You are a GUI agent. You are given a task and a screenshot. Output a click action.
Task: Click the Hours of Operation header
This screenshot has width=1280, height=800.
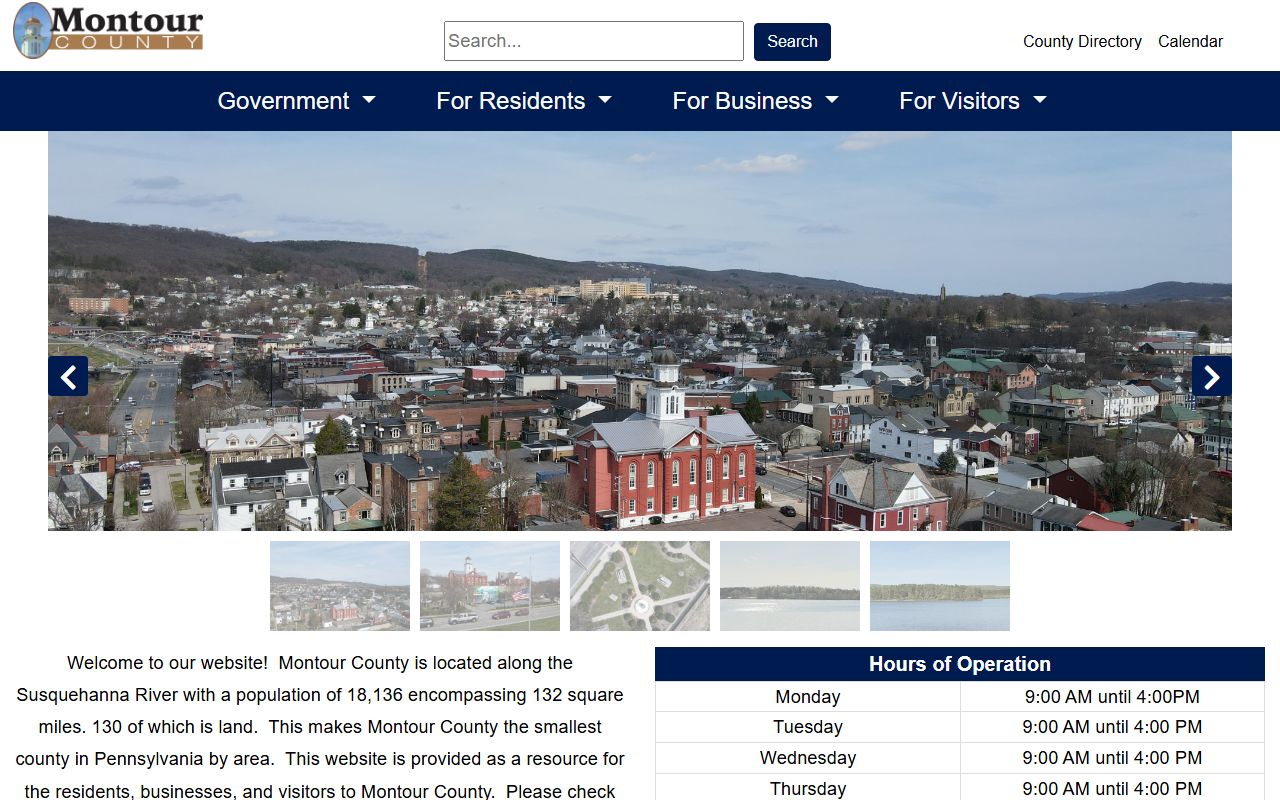pos(960,664)
